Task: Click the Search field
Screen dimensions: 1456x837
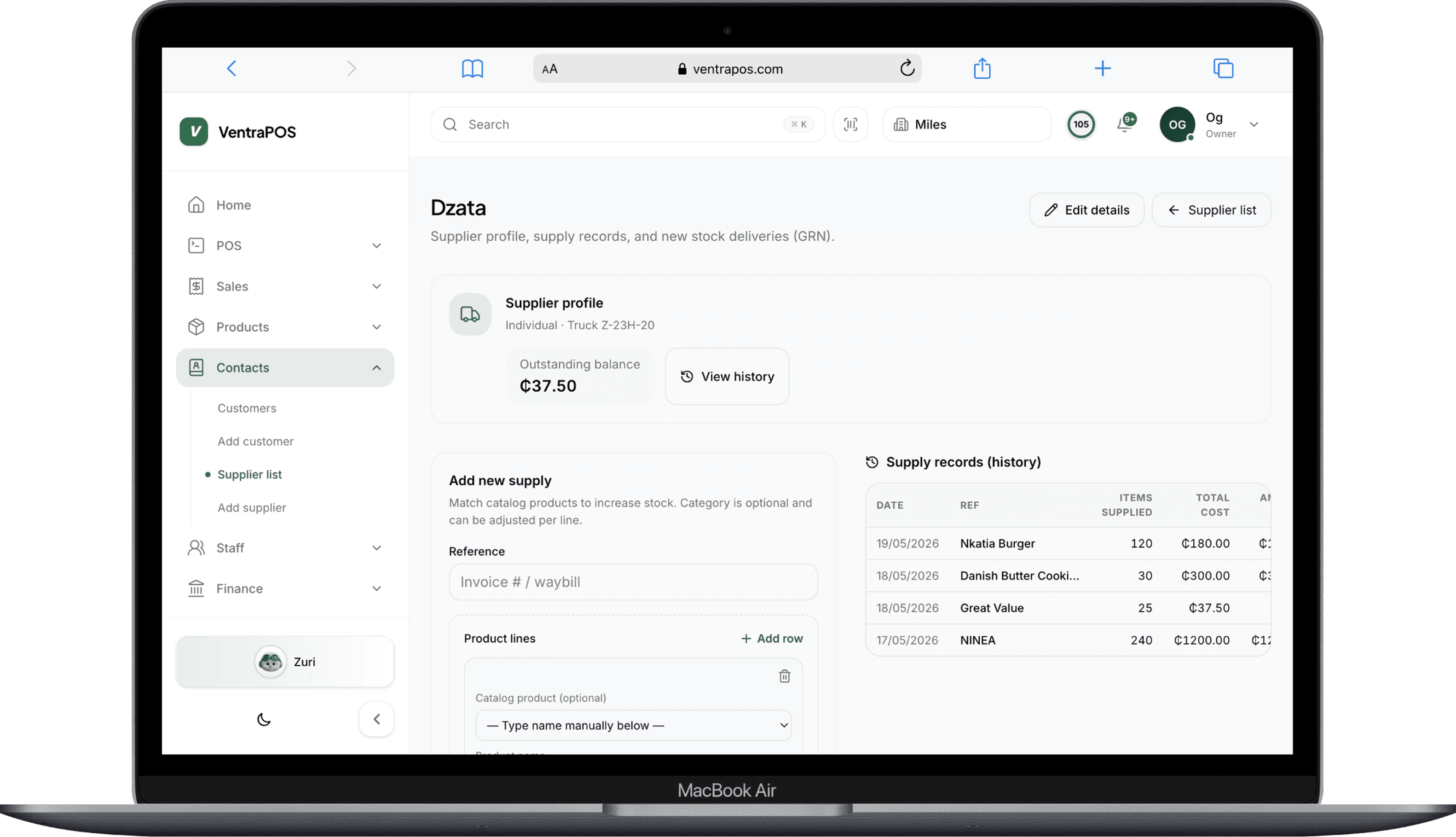Action: point(627,124)
